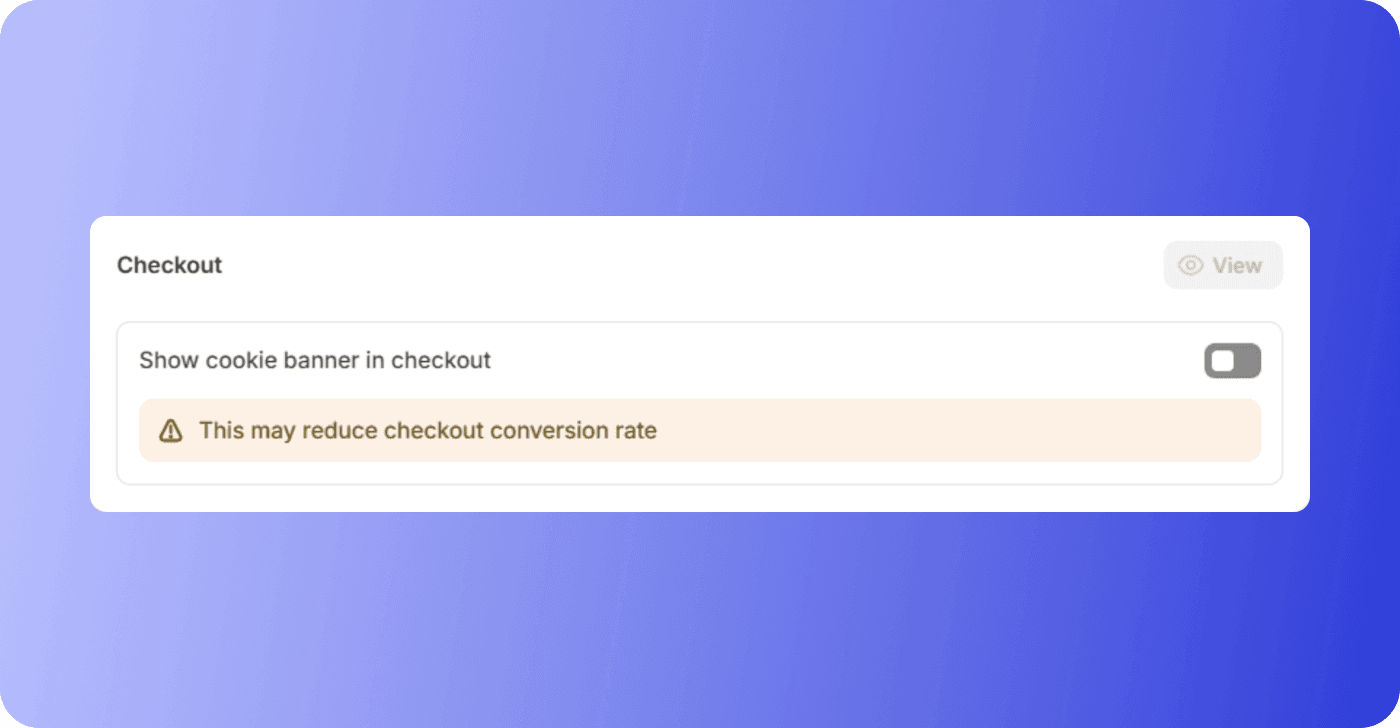The width and height of the screenshot is (1400, 728).
Task: Click the checkout conversion rate warning
Action: point(428,430)
